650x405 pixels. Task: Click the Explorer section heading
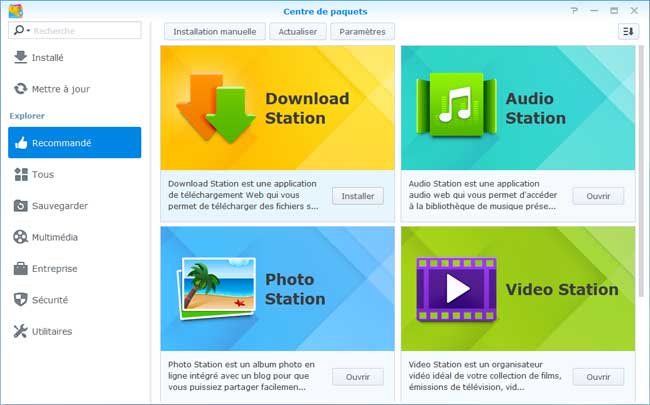point(27,116)
